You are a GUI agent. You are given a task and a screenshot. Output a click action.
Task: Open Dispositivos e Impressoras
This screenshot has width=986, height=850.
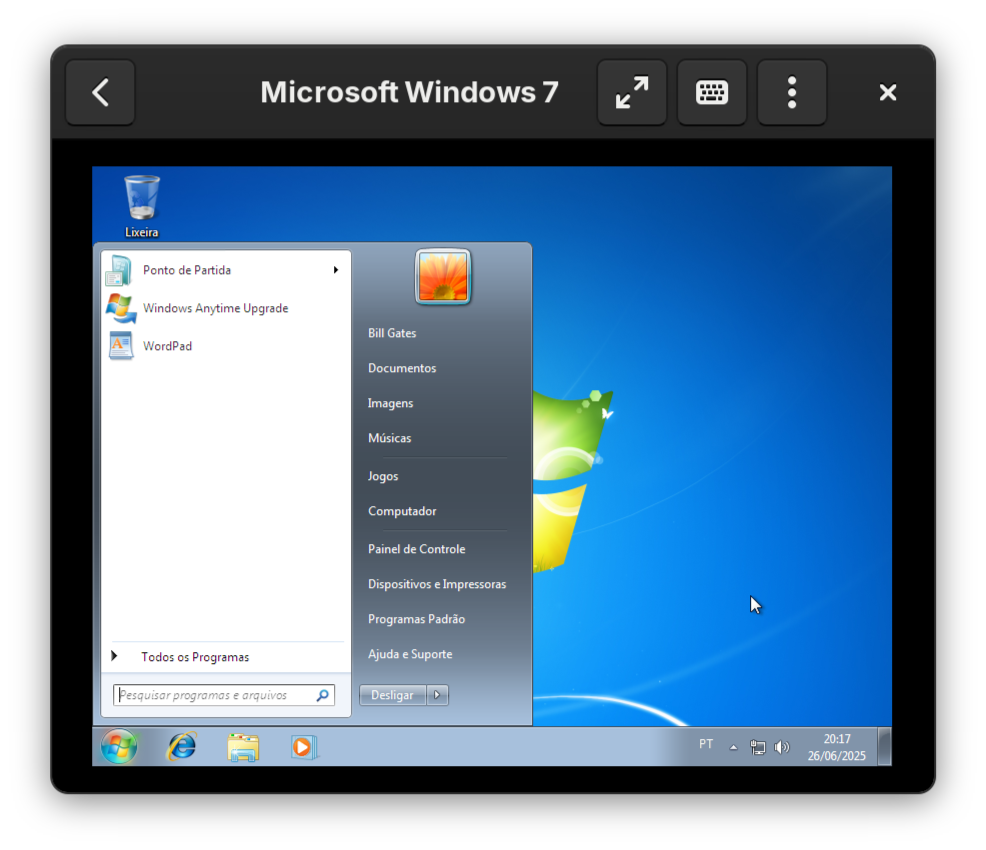coord(437,584)
